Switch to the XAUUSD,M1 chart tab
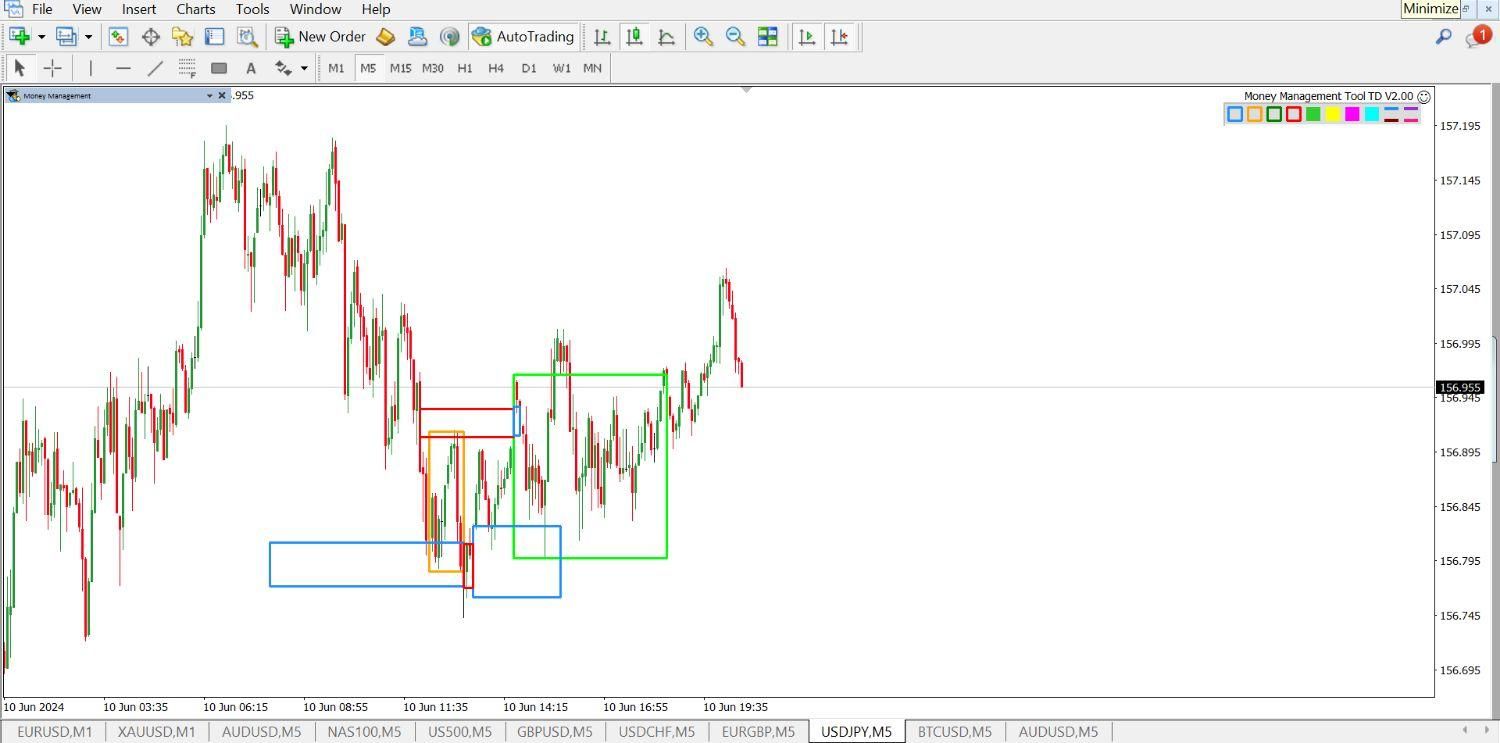1500x743 pixels. click(156, 732)
